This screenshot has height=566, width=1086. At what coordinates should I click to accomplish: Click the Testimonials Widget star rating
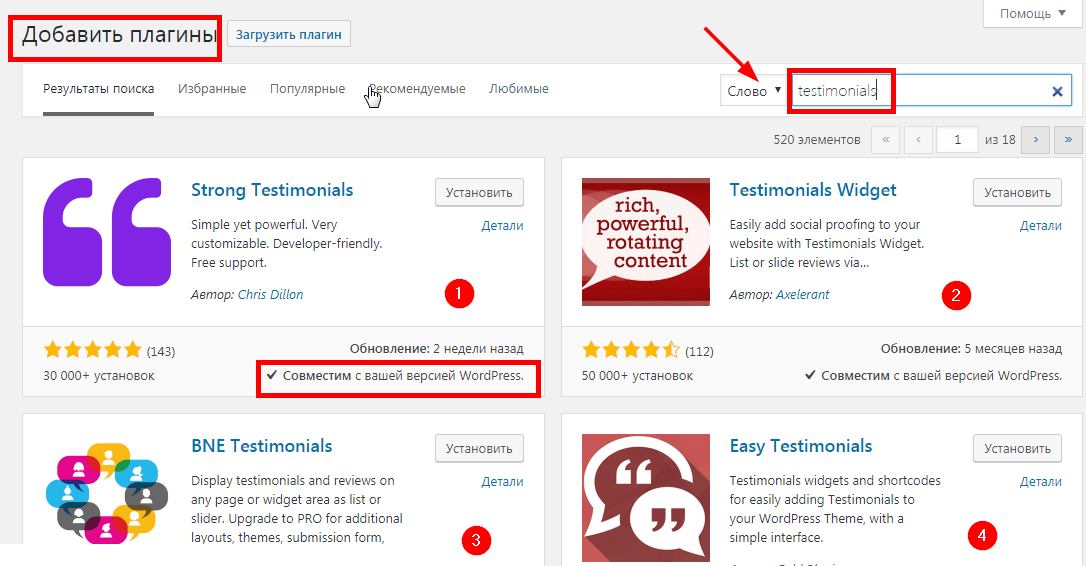(631, 350)
